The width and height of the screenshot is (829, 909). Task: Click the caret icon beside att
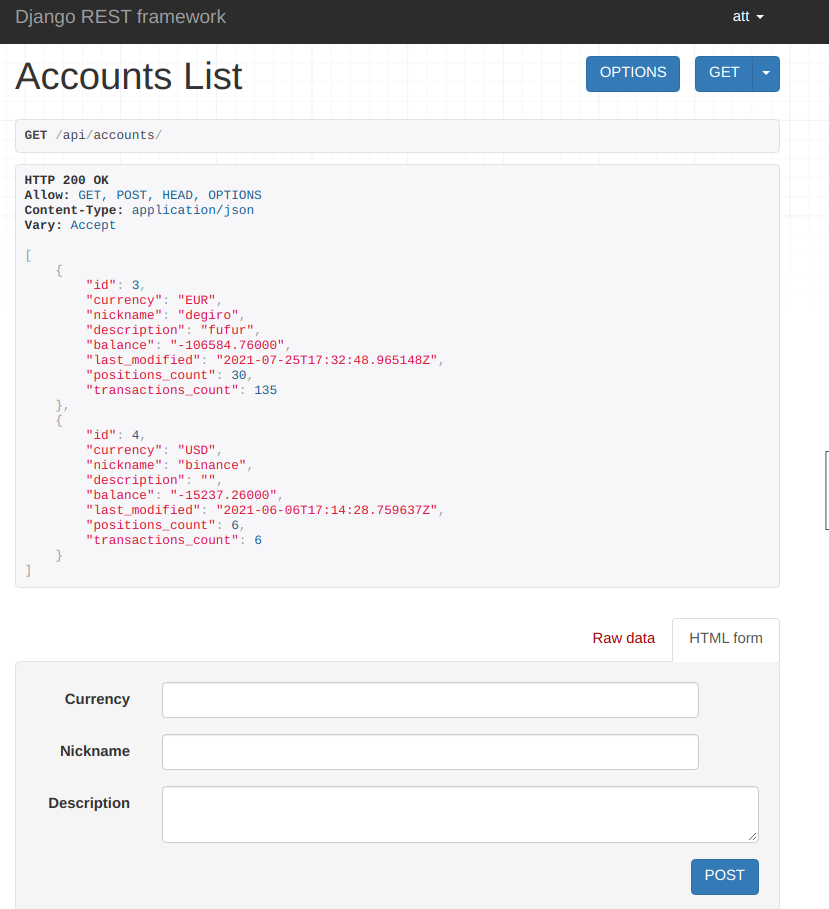(x=761, y=18)
